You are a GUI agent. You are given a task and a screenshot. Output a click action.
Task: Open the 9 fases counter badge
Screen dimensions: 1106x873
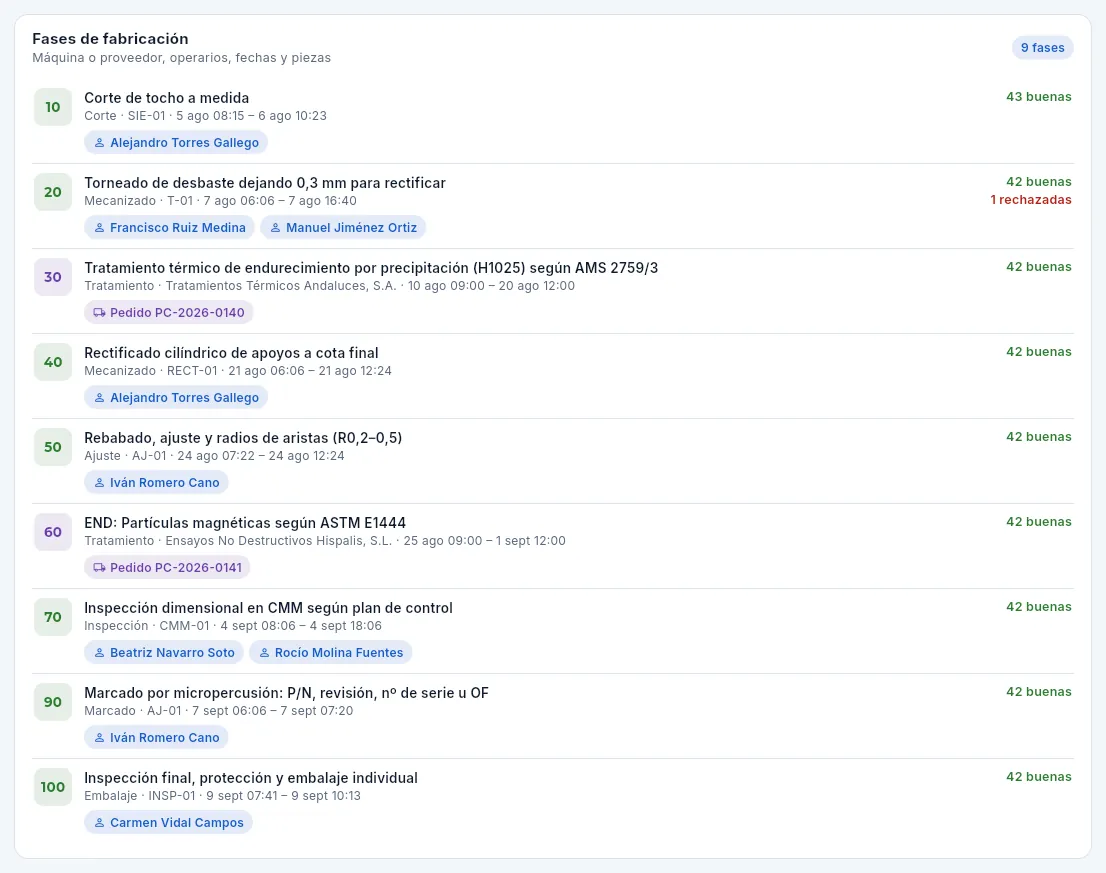(1043, 48)
